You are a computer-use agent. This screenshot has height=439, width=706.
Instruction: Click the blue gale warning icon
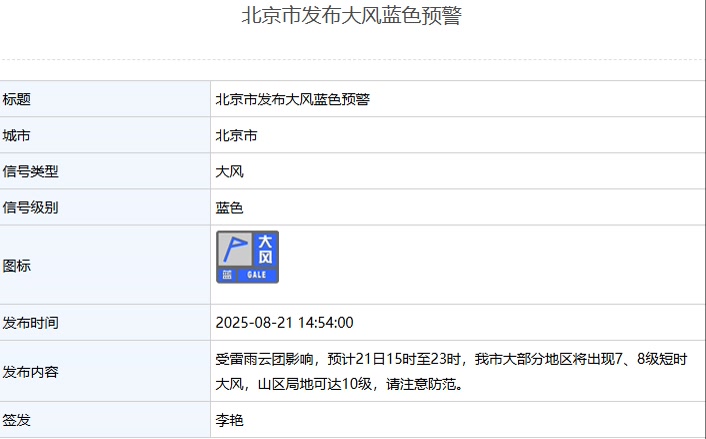[x=247, y=257]
